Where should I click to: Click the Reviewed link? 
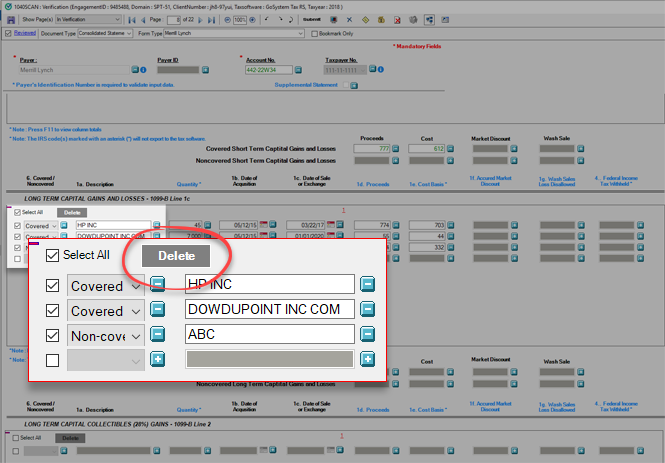pyautogui.click(x=24, y=33)
